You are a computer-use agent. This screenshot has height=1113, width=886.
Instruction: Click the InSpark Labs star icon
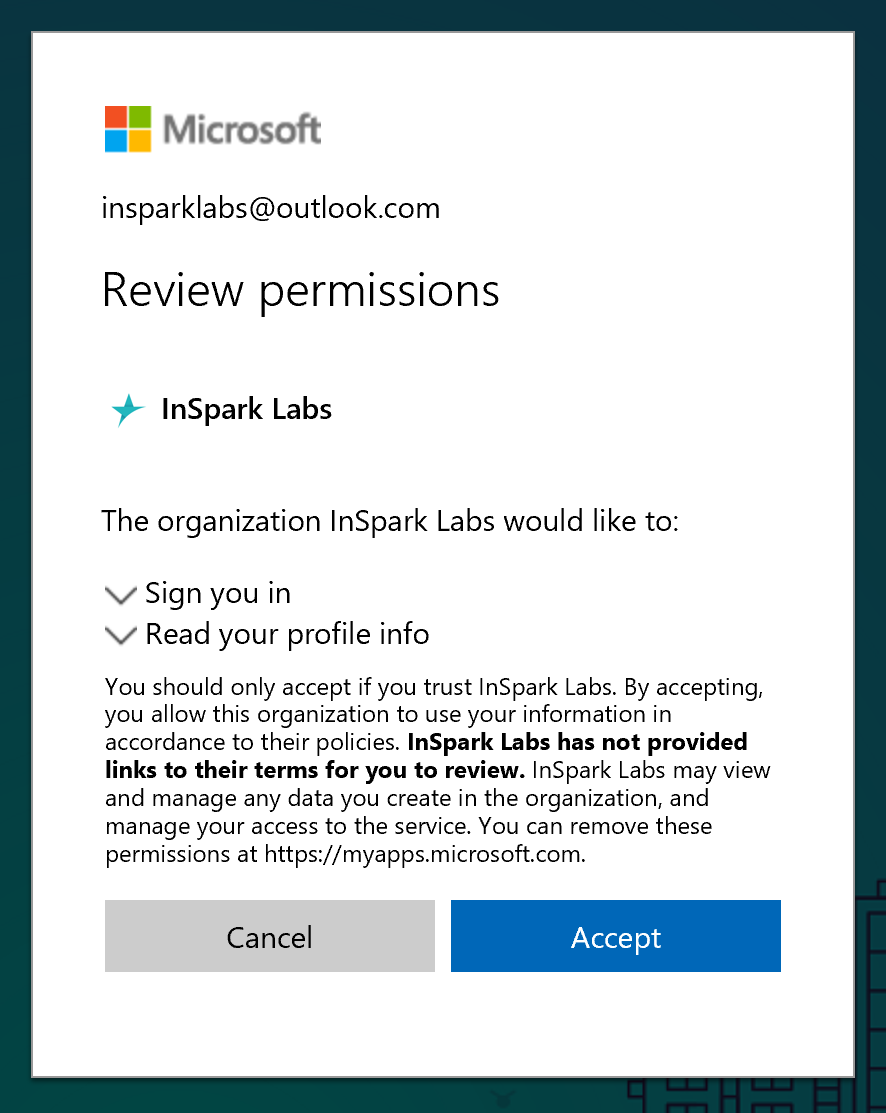tap(127, 410)
